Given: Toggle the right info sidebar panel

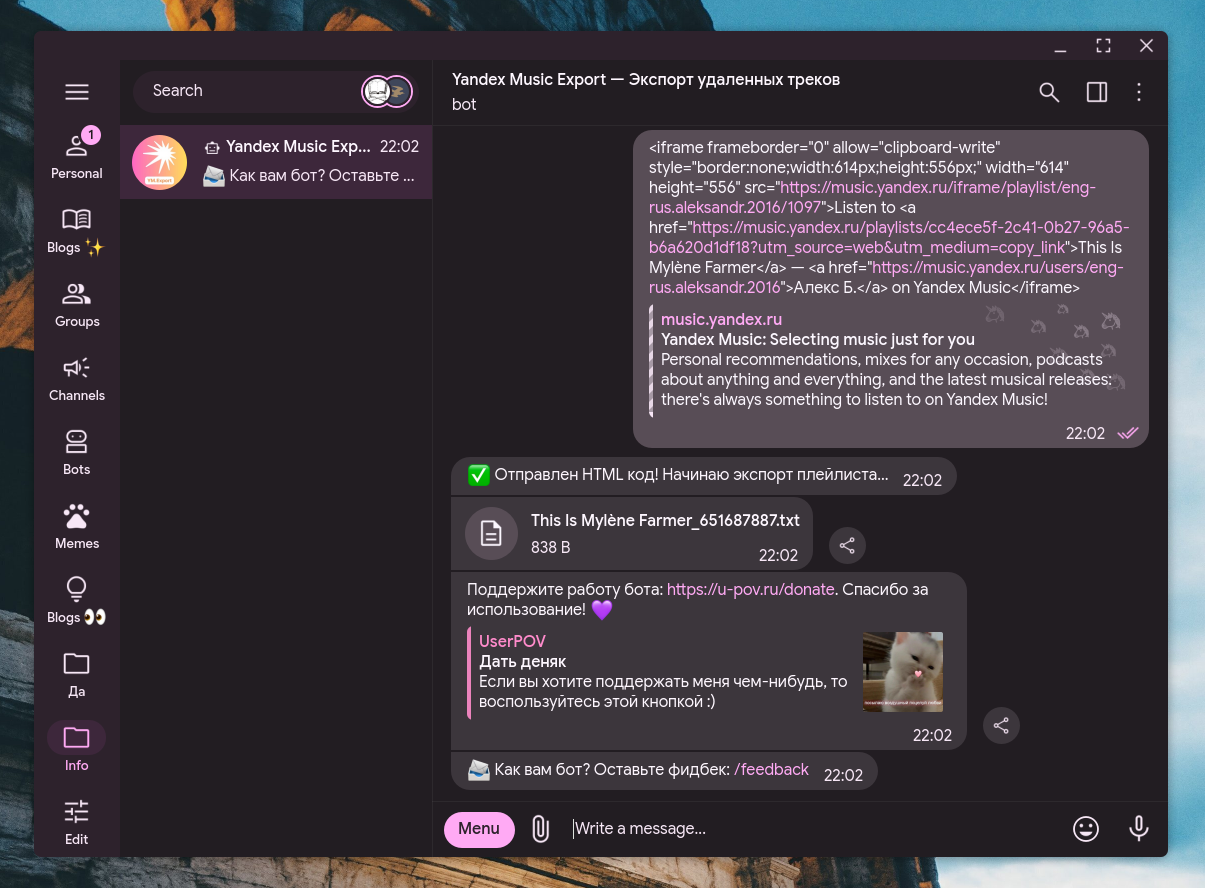Looking at the screenshot, I should click(1097, 92).
